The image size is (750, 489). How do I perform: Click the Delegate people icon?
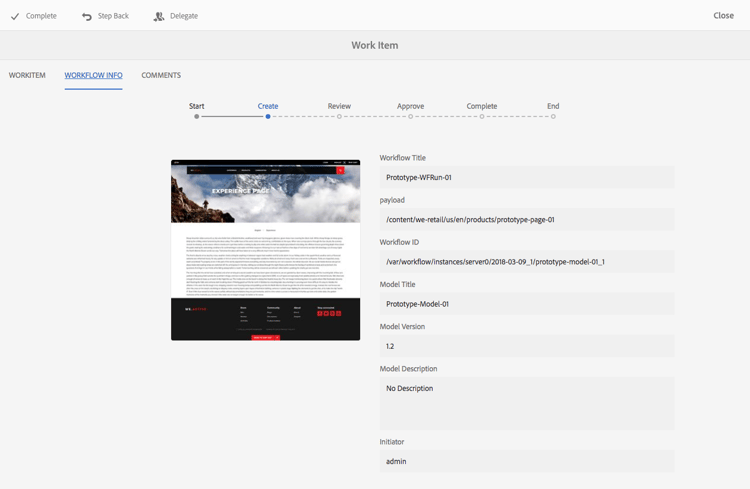coord(158,17)
